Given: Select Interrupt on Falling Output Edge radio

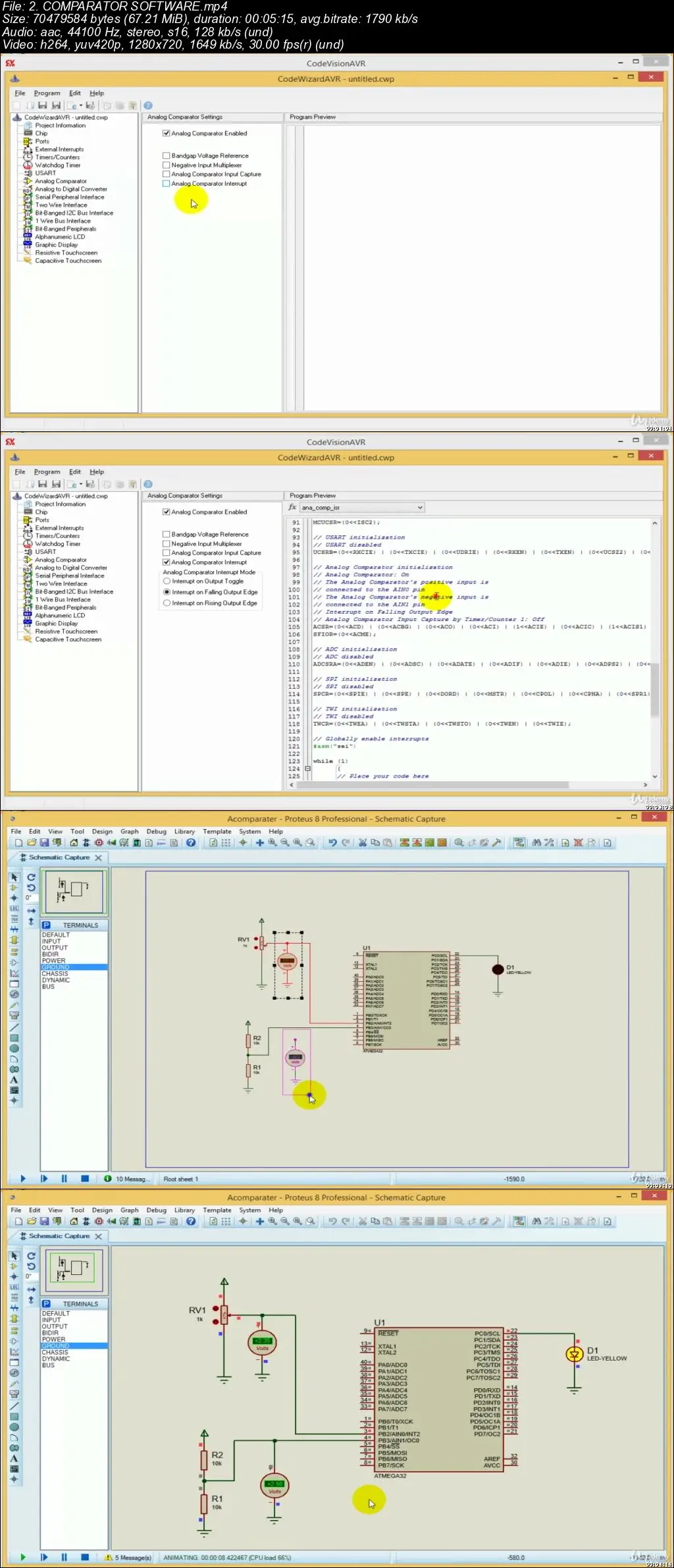Looking at the screenshot, I should tap(167, 592).
